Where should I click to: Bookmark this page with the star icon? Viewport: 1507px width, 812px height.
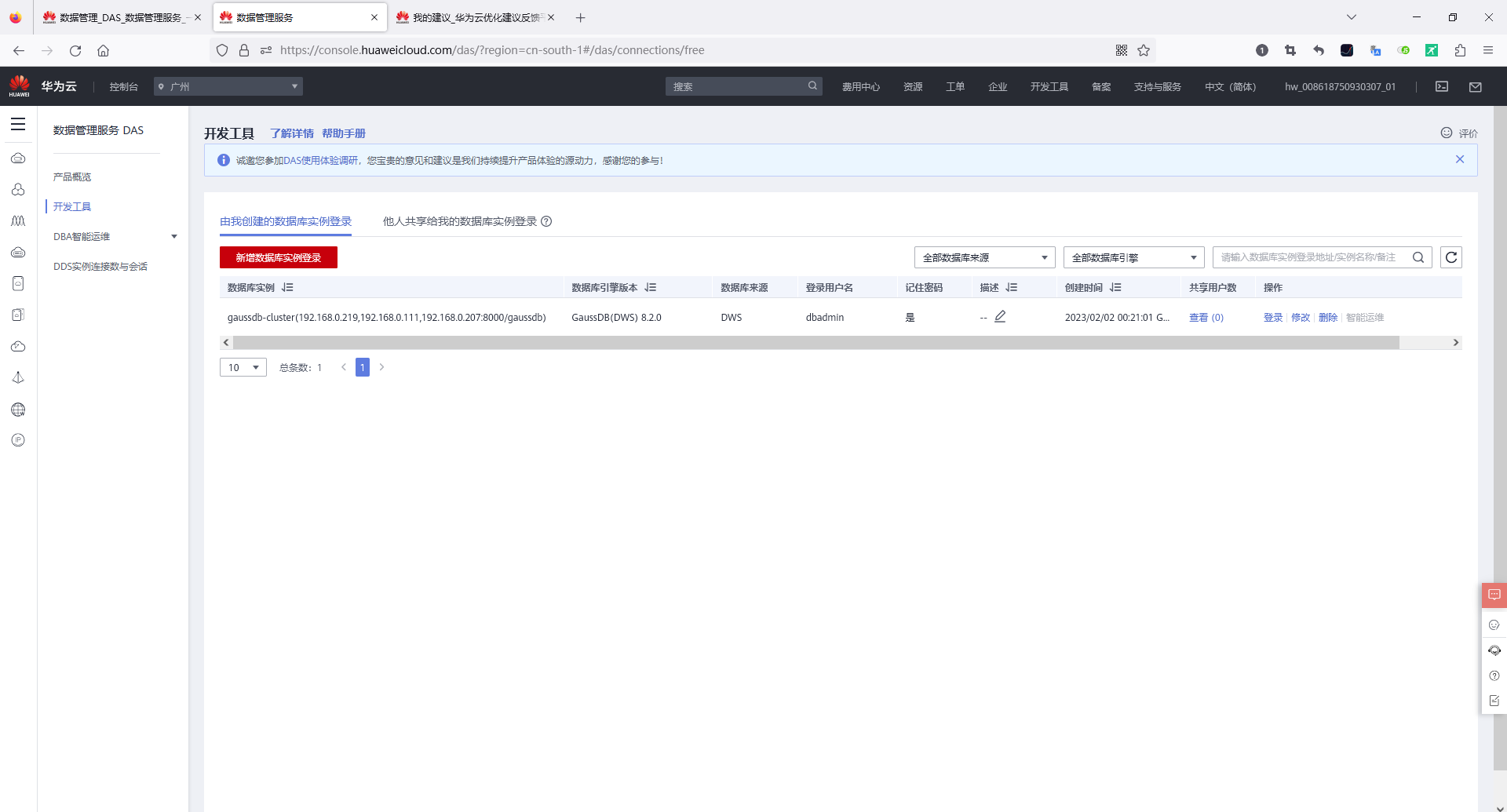click(1144, 50)
